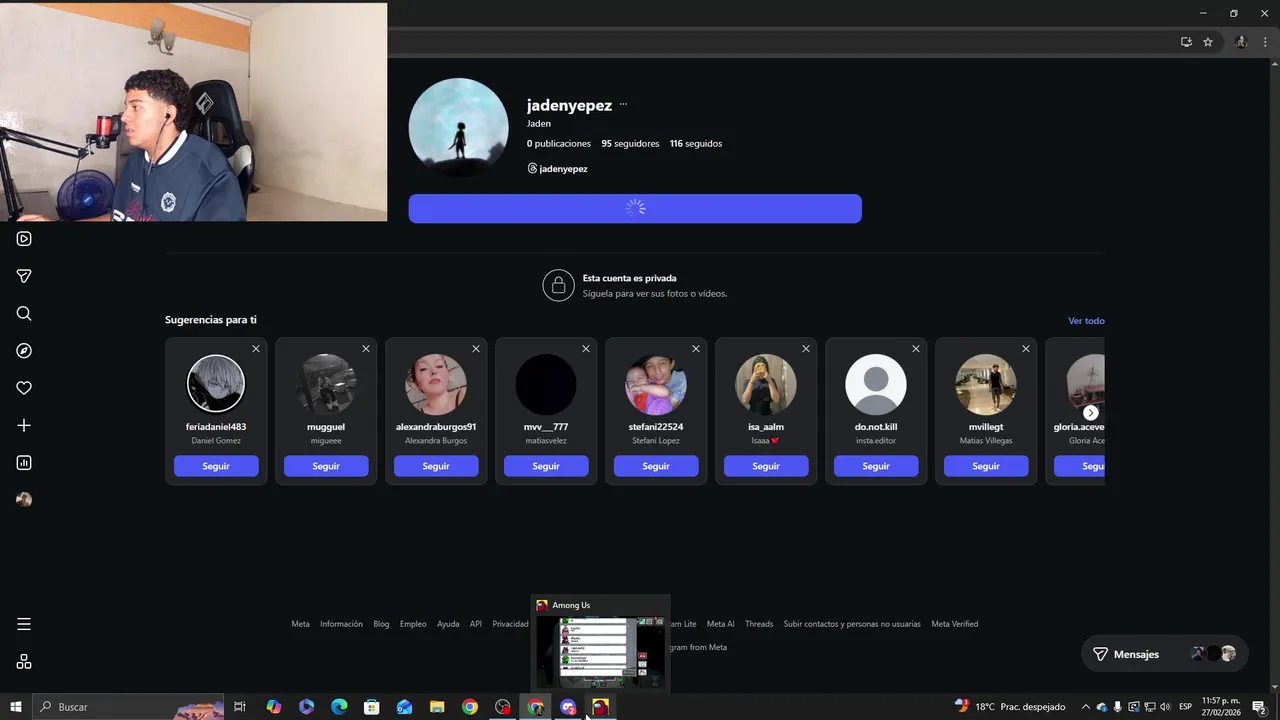The height and width of the screenshot is (720, 1280).
Task: Click the Empleo footer link
Action: [x=413, y=624]
